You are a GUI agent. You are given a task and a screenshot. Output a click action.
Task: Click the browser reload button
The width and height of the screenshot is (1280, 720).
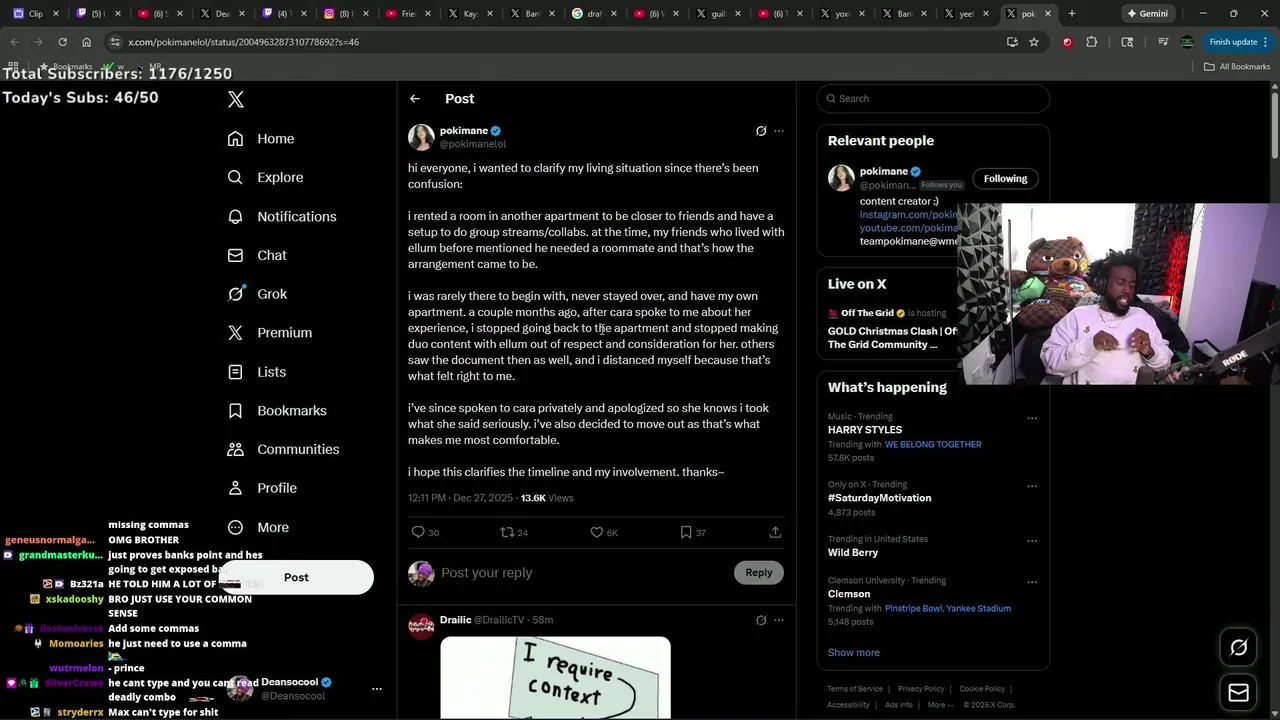coord(62,42)
